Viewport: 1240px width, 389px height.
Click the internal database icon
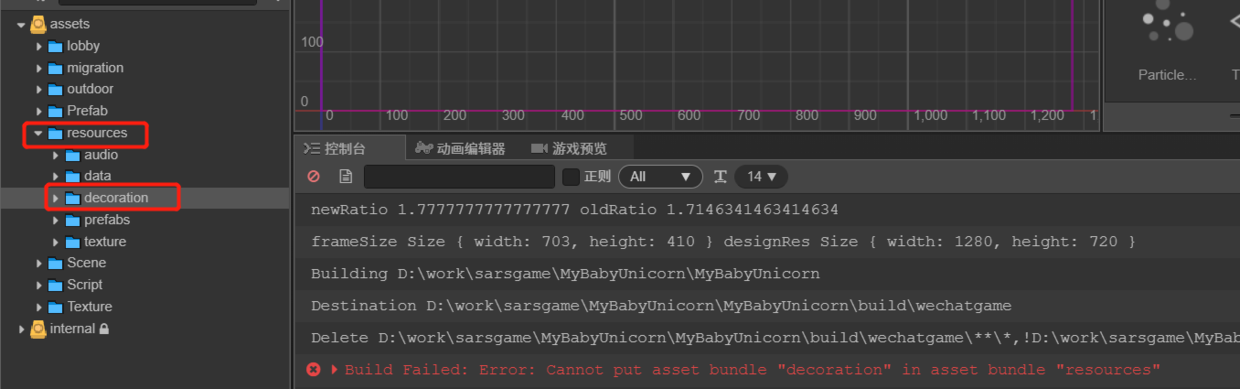coord(38,329)
